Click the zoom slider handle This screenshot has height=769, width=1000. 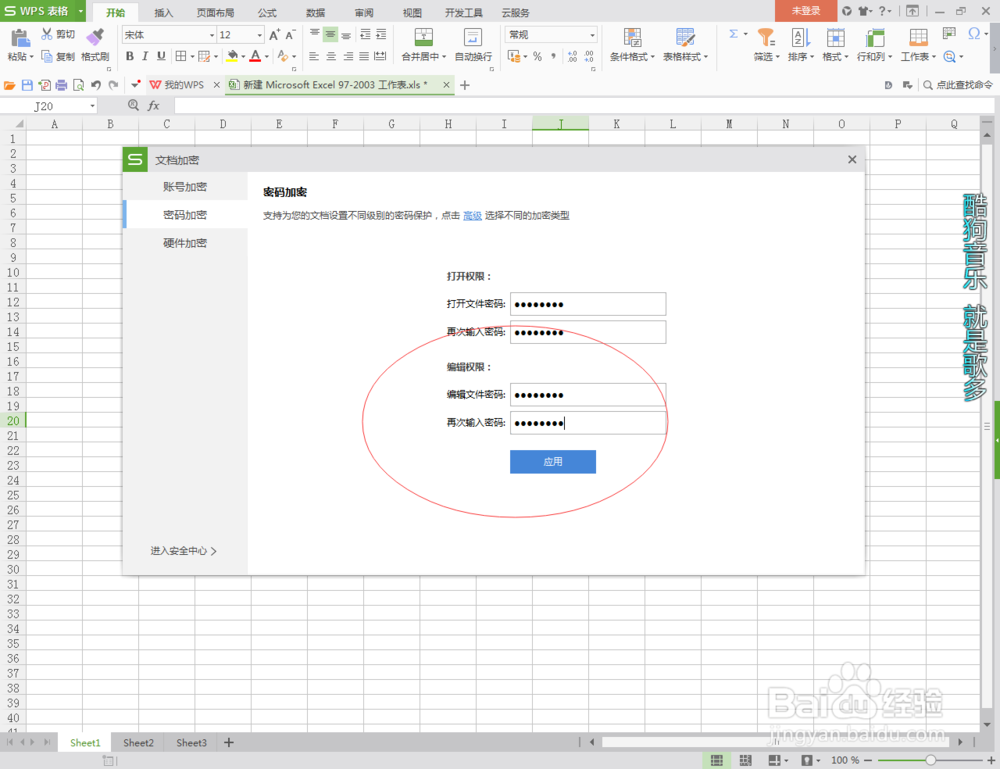(930, 760)
